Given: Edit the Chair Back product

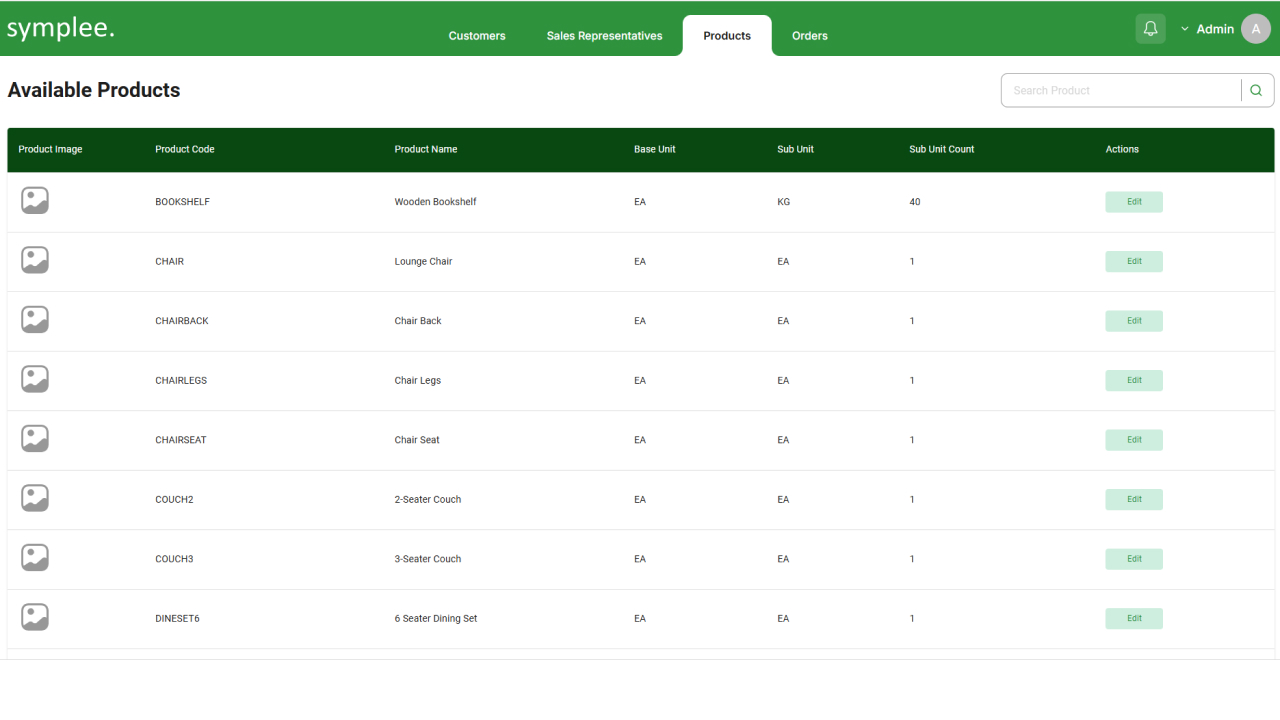Looking at the screenshot, I should coord(1133,321).
